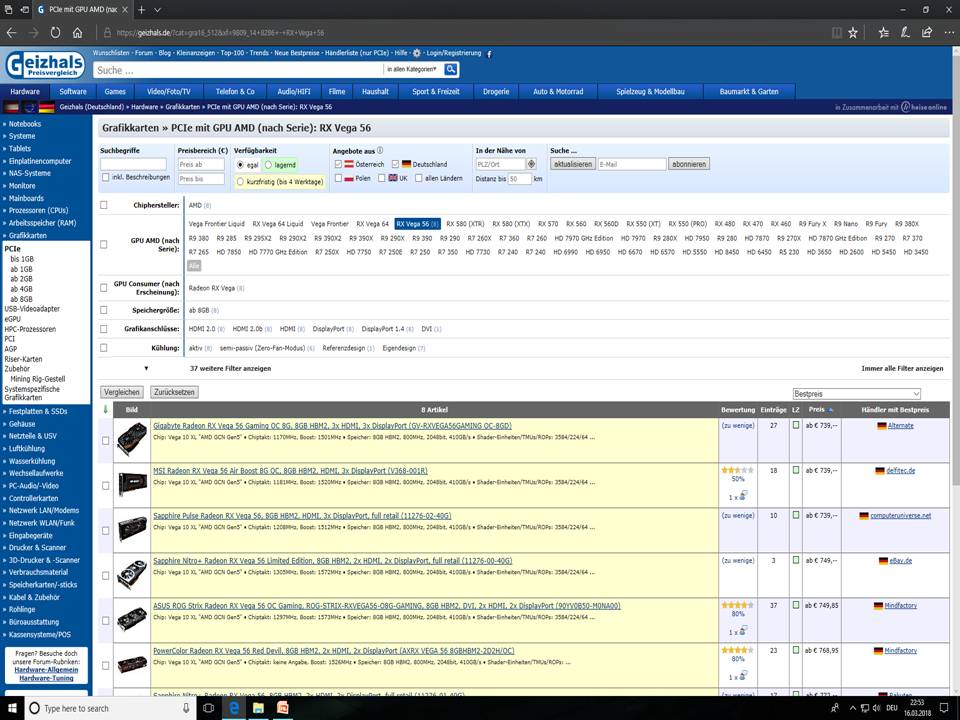Screen dimensions: 960x720
Task: Open the Hardware main tab
Action: [24, 92]
